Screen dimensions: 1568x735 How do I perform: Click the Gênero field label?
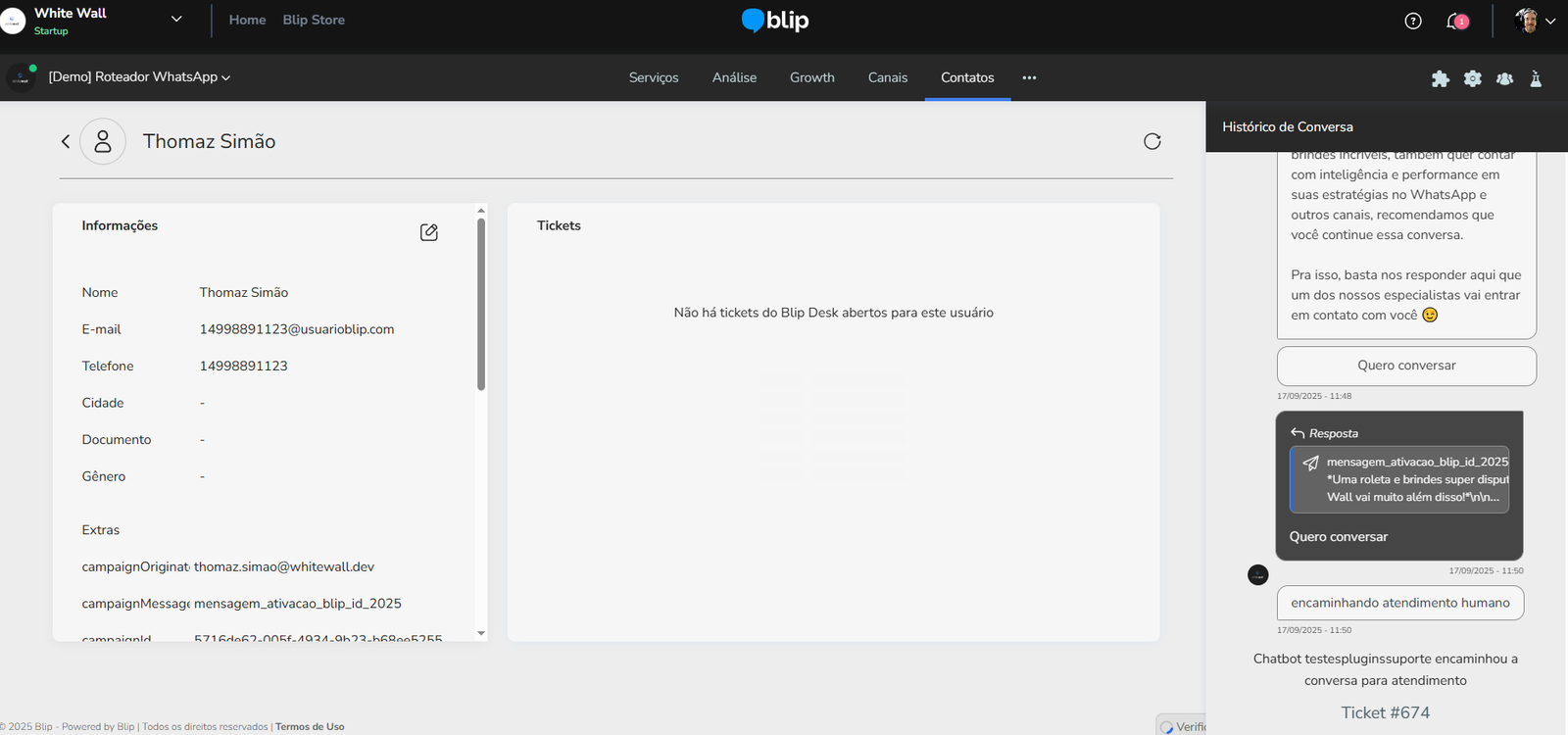coord(104,476)
